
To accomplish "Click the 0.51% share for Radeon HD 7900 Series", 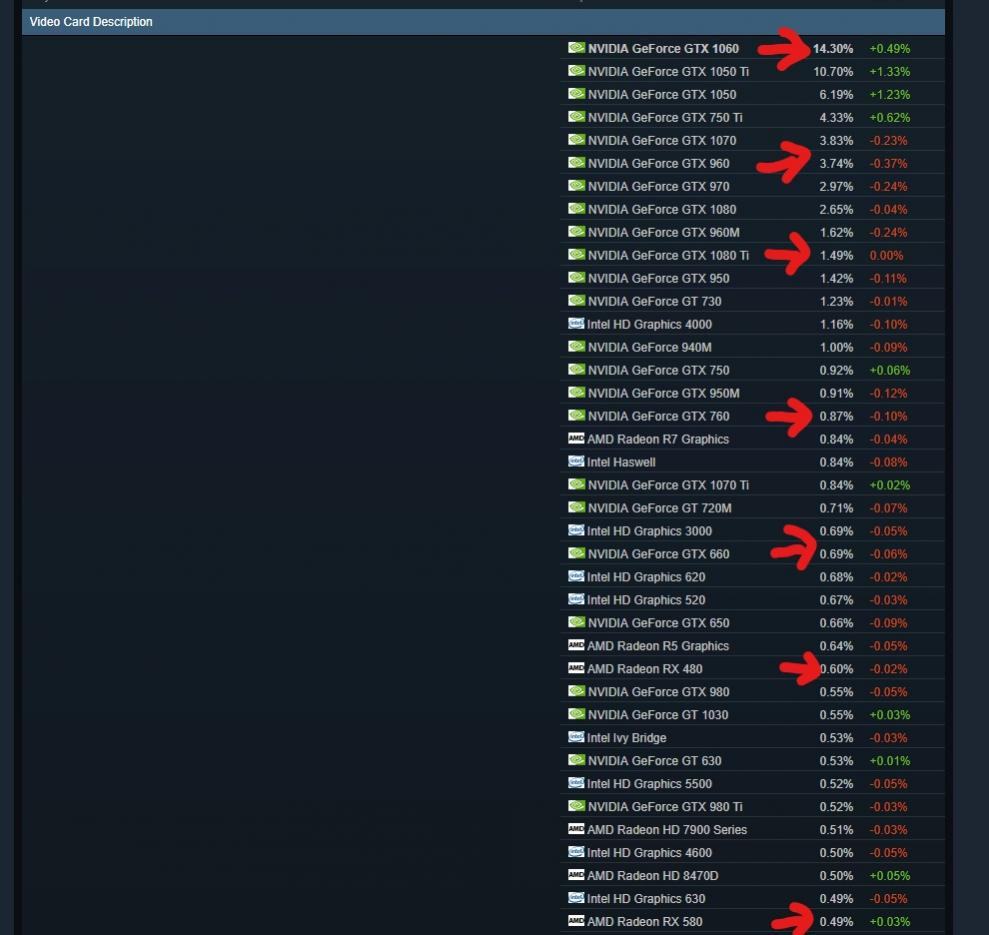I will pyautogui.click(x=836, y=830).
